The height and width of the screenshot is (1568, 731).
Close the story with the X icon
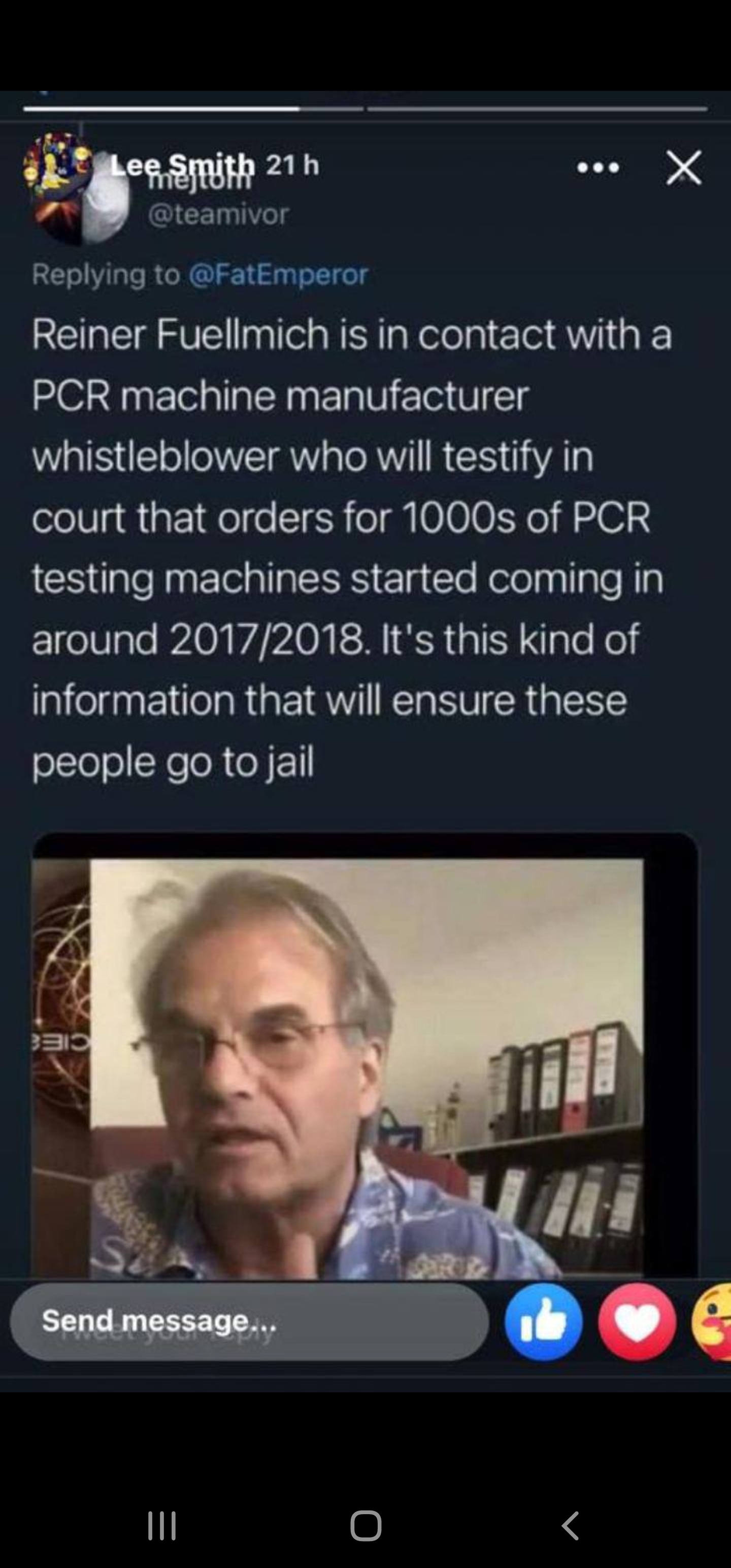683,168
